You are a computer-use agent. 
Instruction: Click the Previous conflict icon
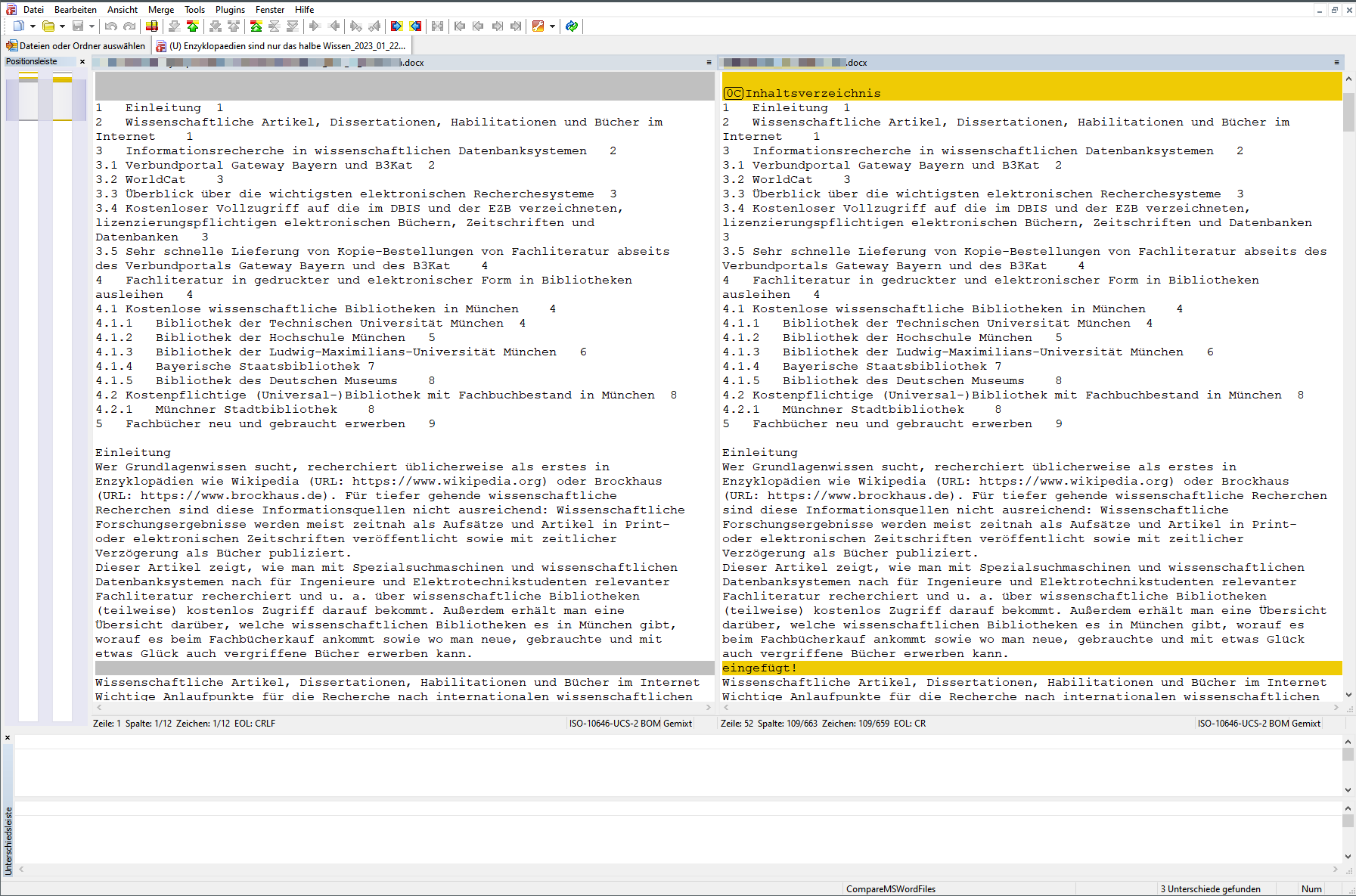(x=234, y=26)
